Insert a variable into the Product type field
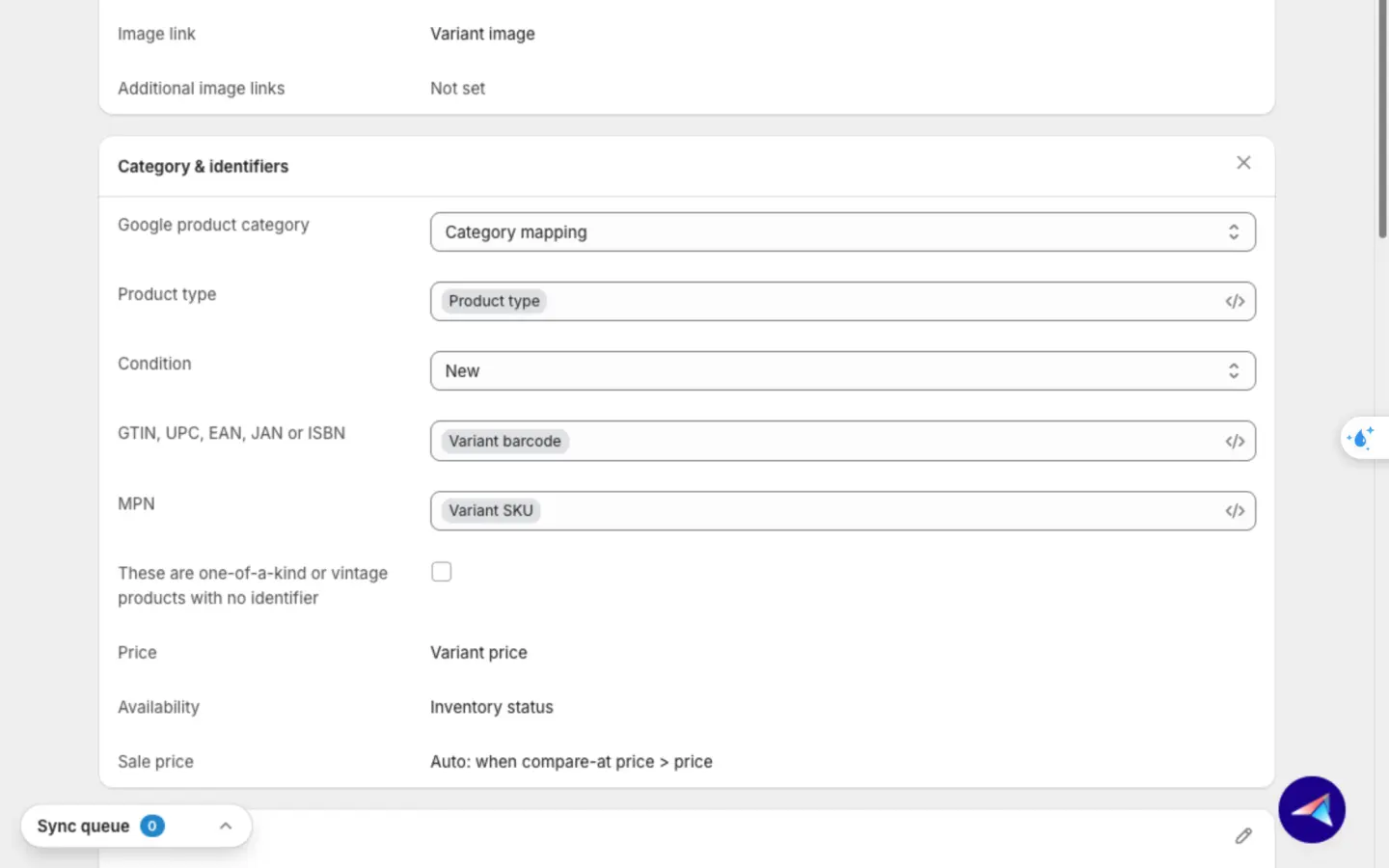The width and height of the screenshot is (1389, 868). point(1235,302)
